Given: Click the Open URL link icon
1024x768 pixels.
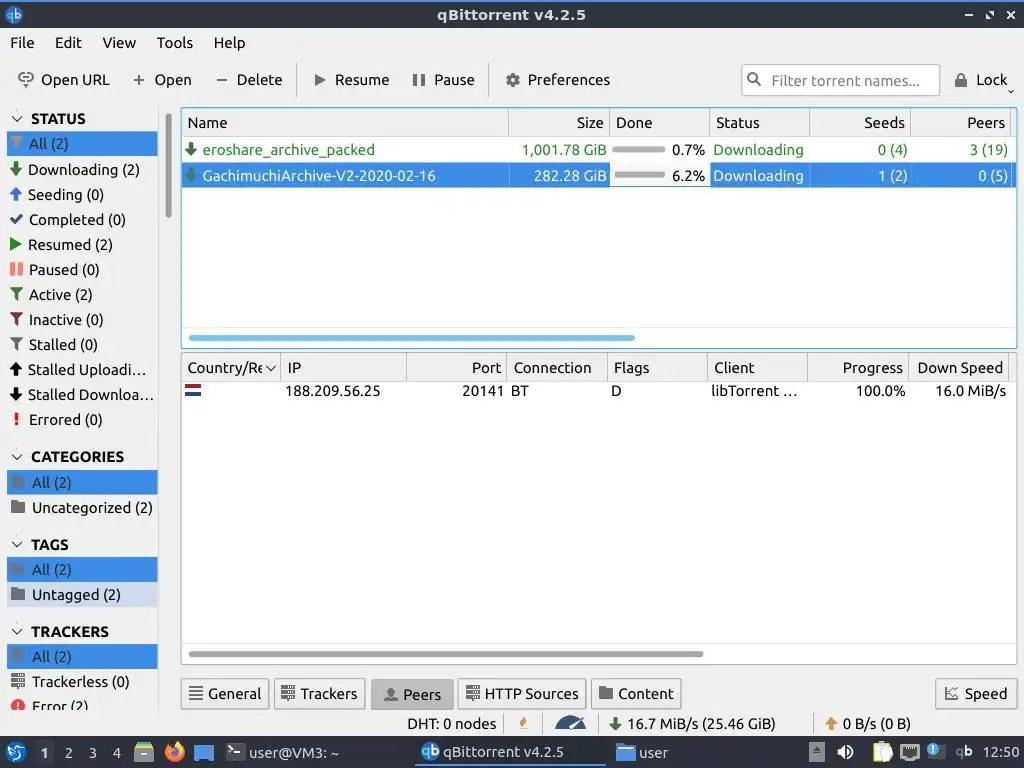Looking at the screenshot, I should pos(25,80).
